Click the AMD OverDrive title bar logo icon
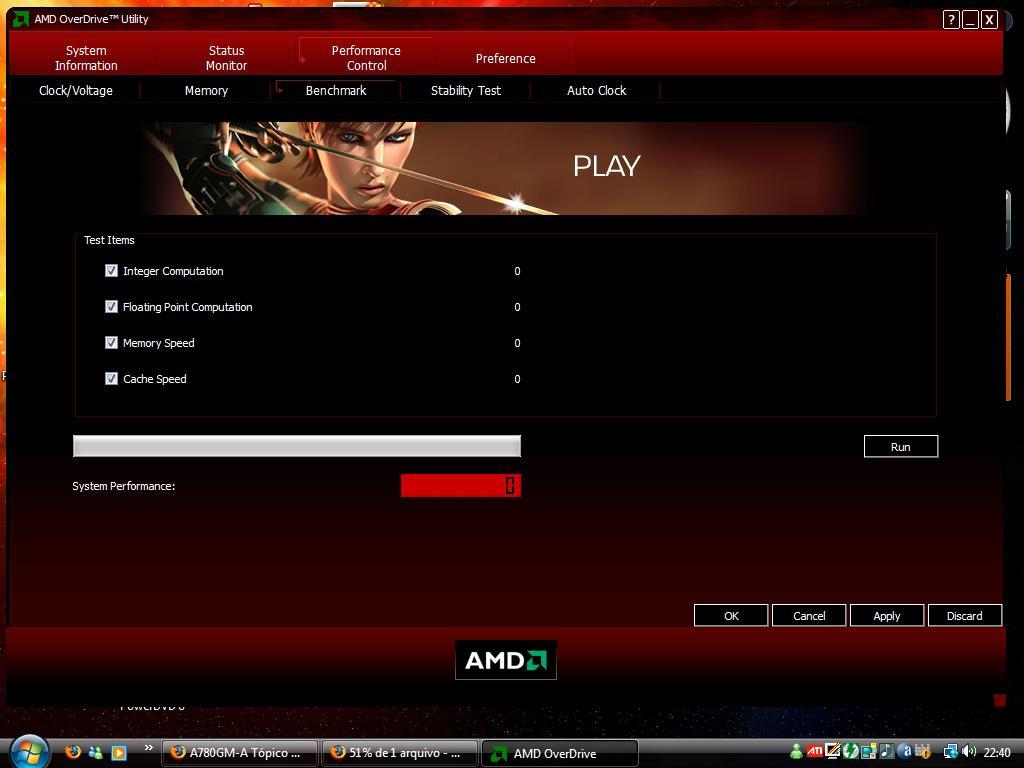Image resolution: width=1024 pixels, height=768 pixels. pyautogui.click(x=20, y=19)
